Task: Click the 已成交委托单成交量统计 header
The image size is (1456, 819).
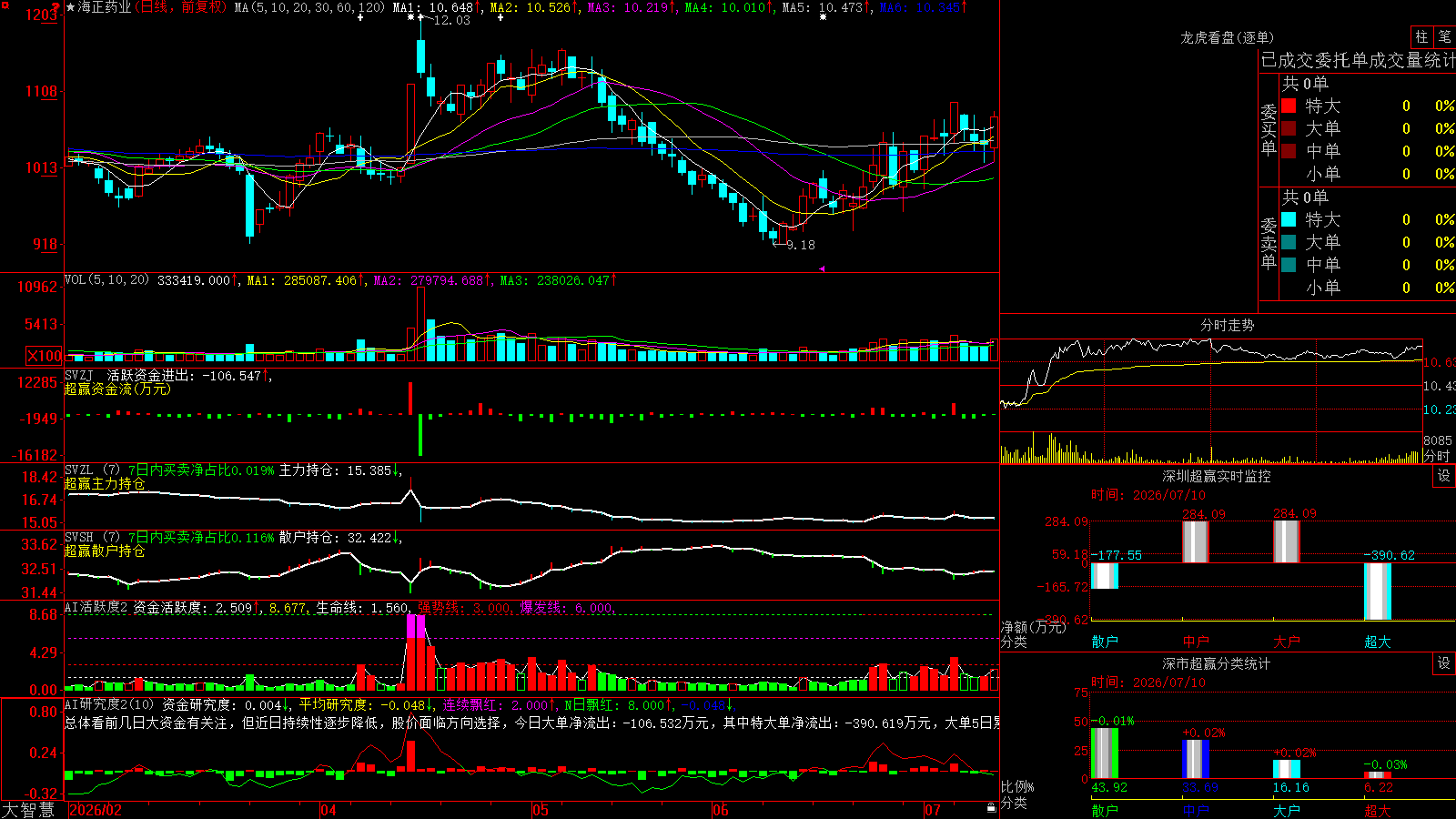Action: click(1358, 60)
